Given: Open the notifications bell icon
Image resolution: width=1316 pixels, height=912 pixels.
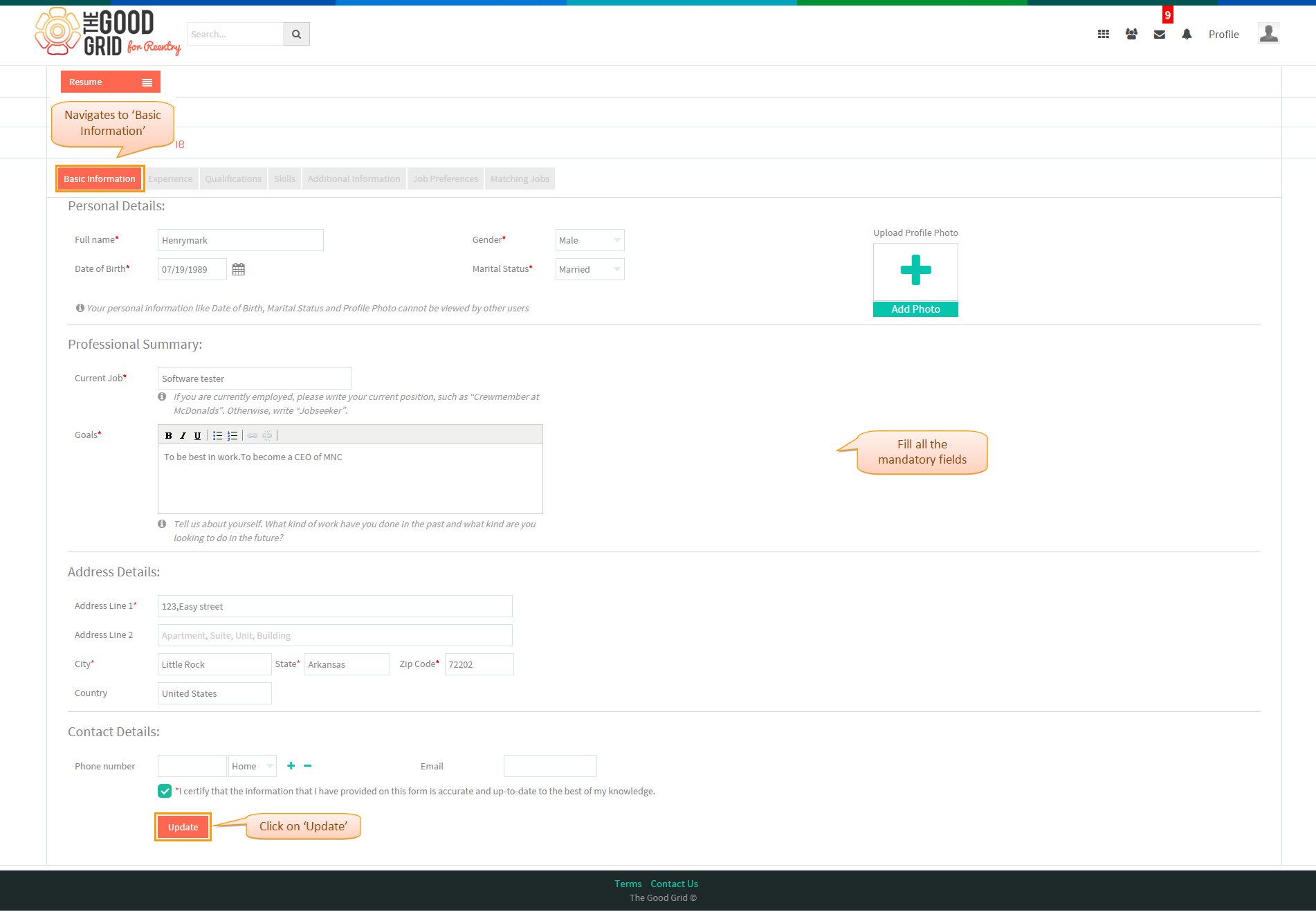Looking at the screenshot, I should [x=1187, y=34].
